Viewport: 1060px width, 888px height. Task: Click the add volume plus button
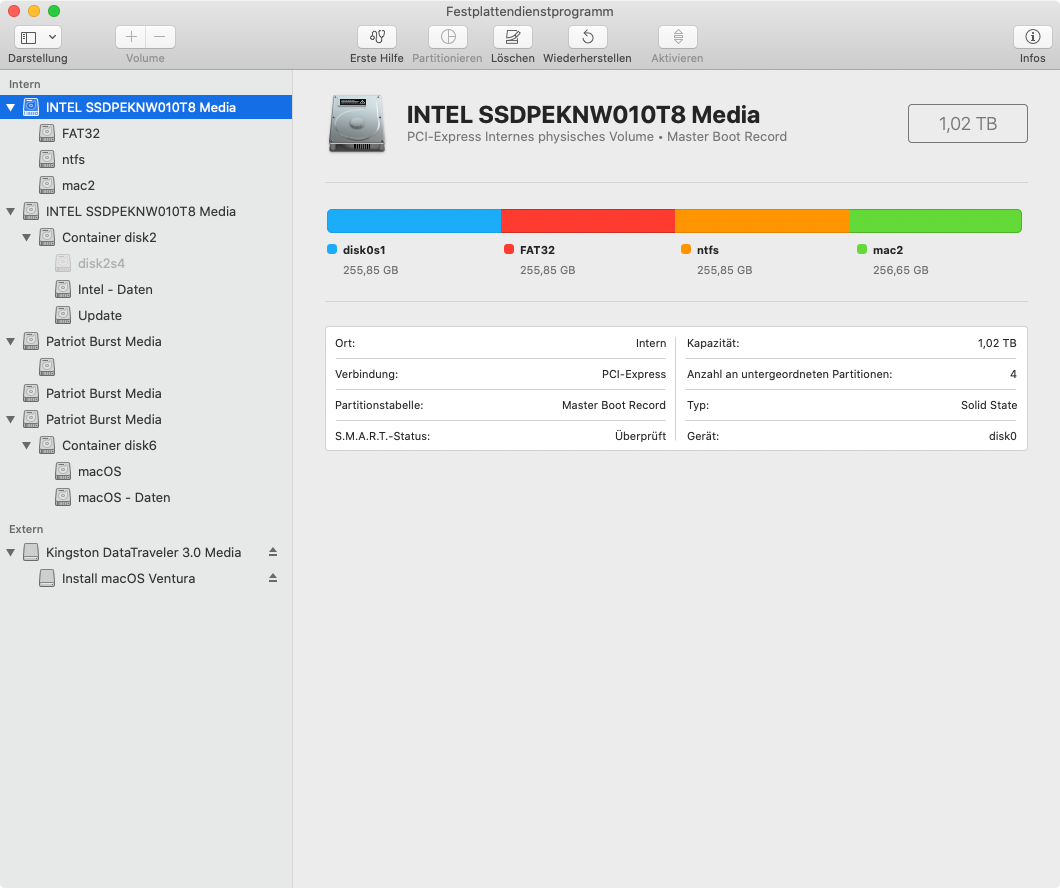coord(131,37)
